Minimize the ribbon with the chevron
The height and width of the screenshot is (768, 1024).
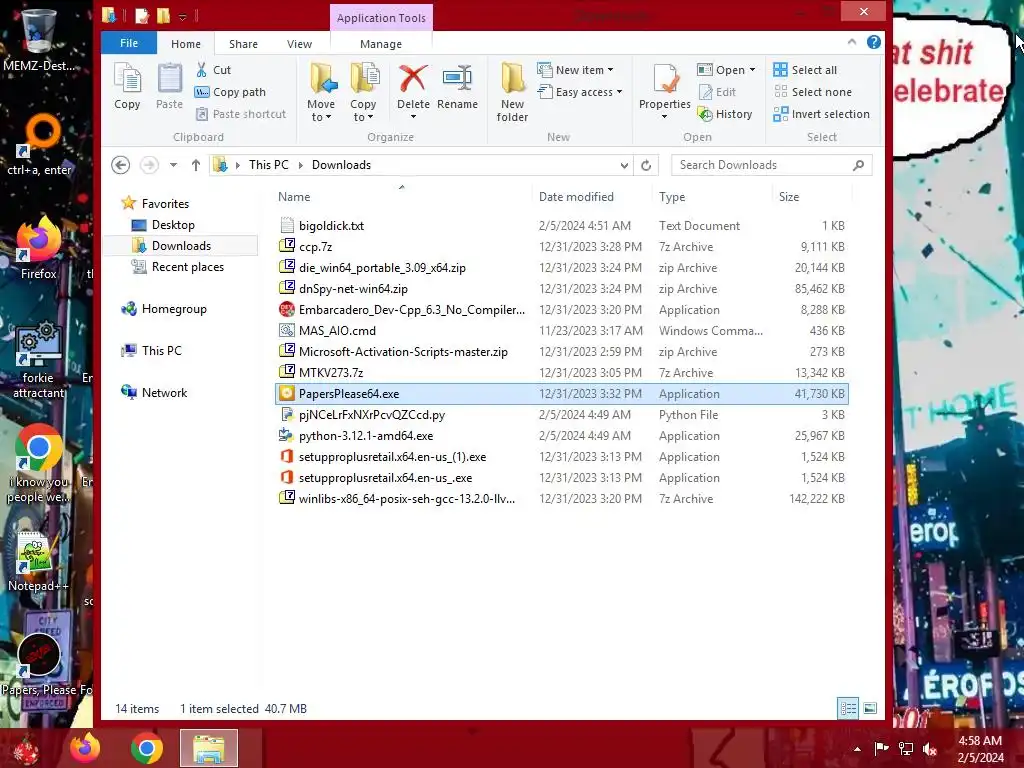tap(852, 42)
